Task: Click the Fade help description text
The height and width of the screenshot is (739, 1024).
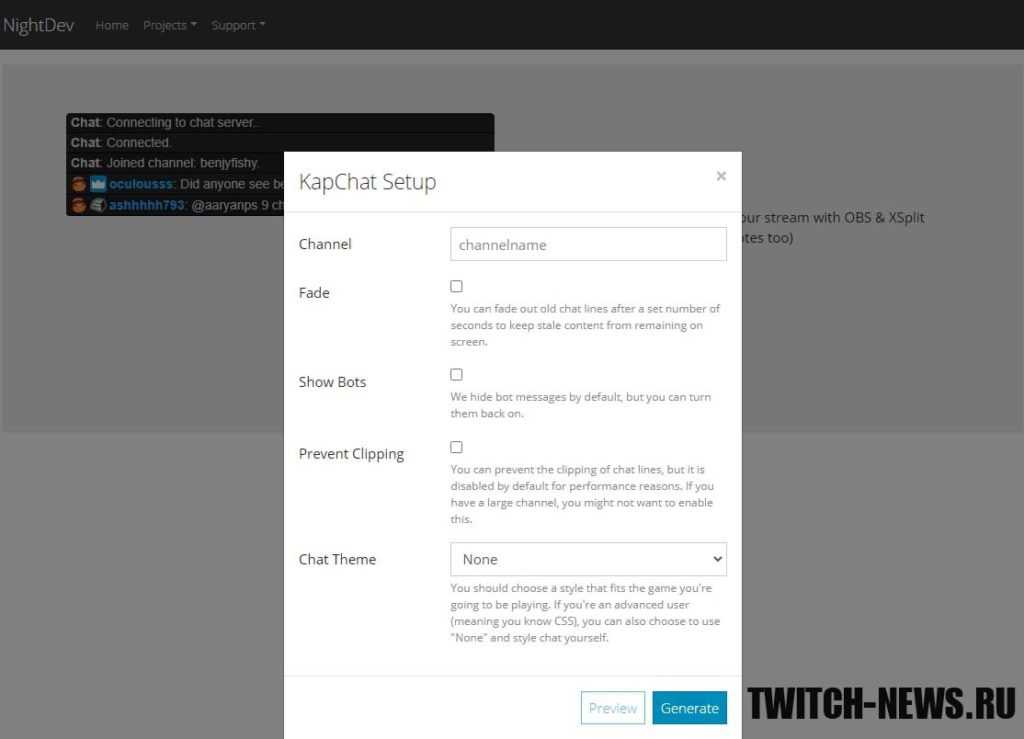Action: click(585, 325)
